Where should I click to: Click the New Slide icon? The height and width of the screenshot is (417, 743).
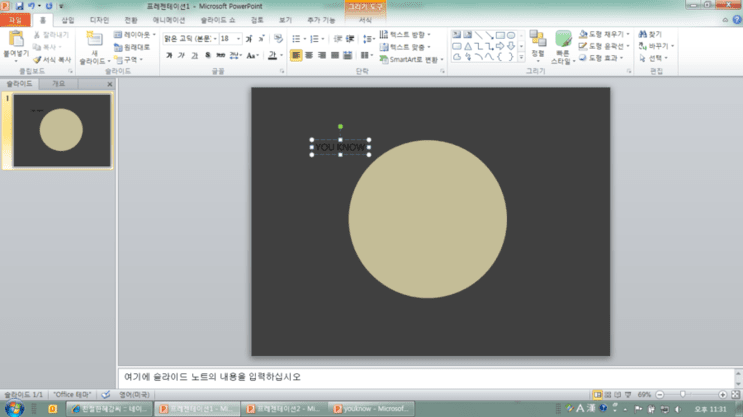tap(94, 40)
